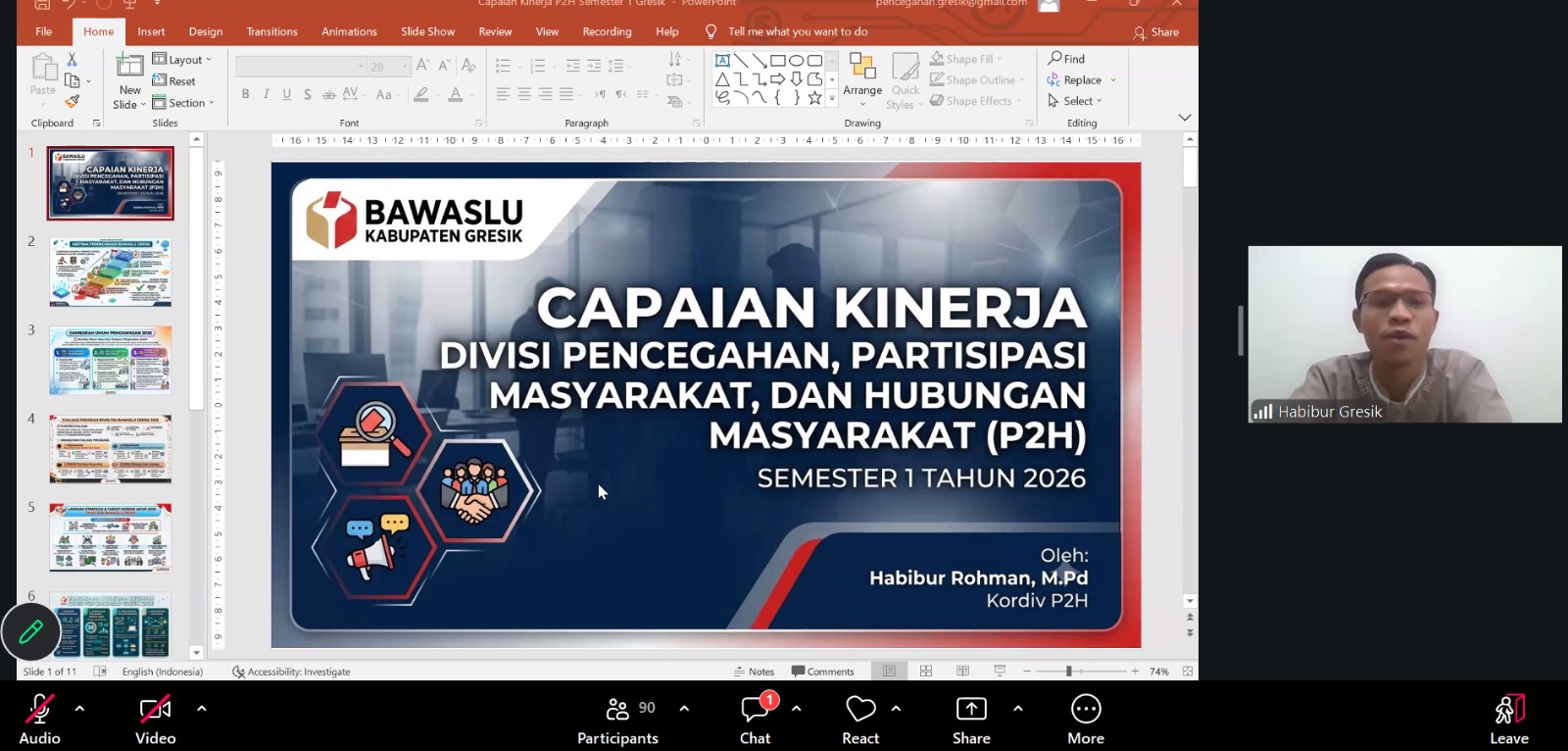1568x751 pixels.
Task: Switch to Reading View icon
Action: [963, 672]
